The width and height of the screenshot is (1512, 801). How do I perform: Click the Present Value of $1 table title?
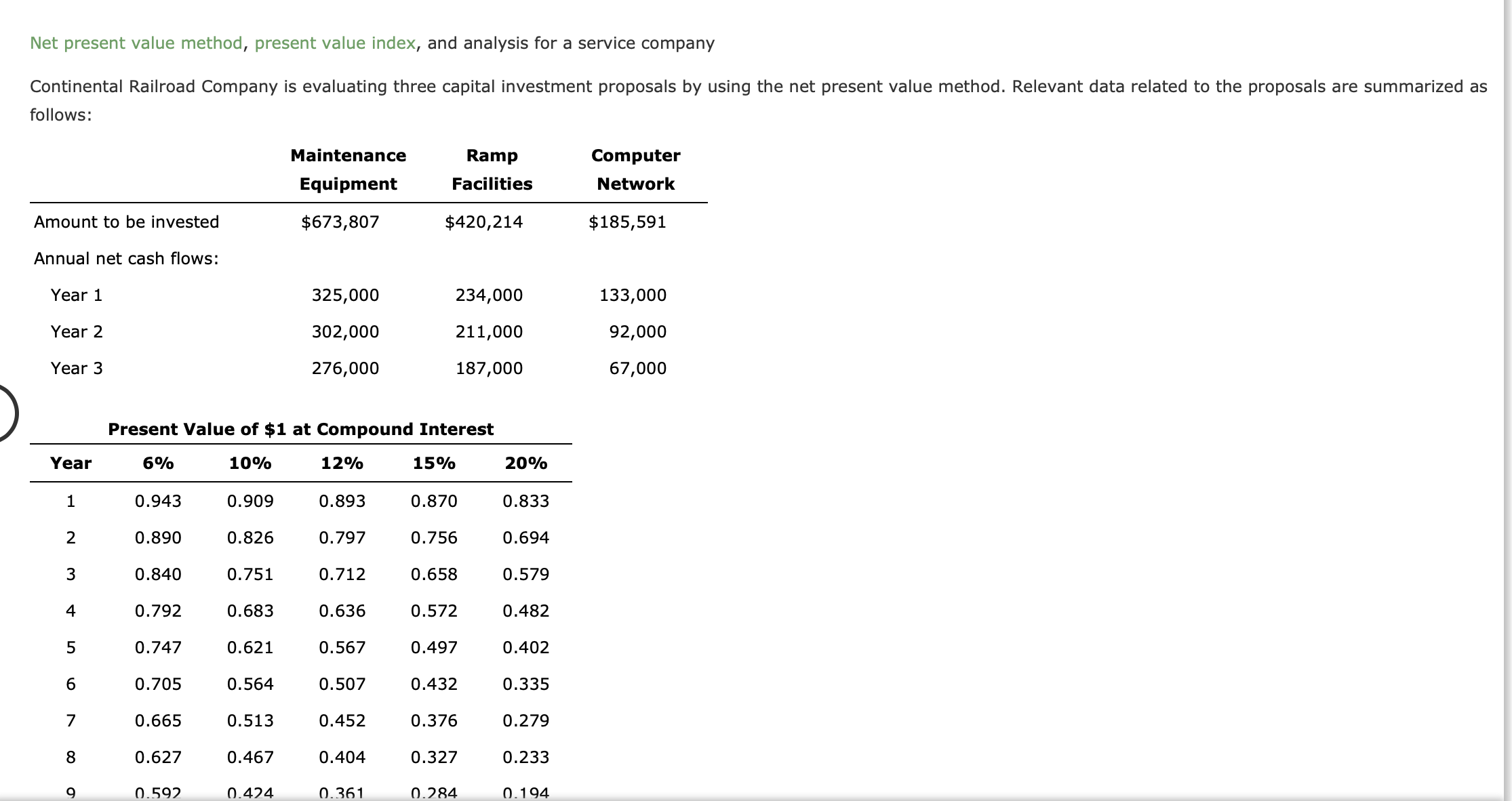(x=300, y=429)
